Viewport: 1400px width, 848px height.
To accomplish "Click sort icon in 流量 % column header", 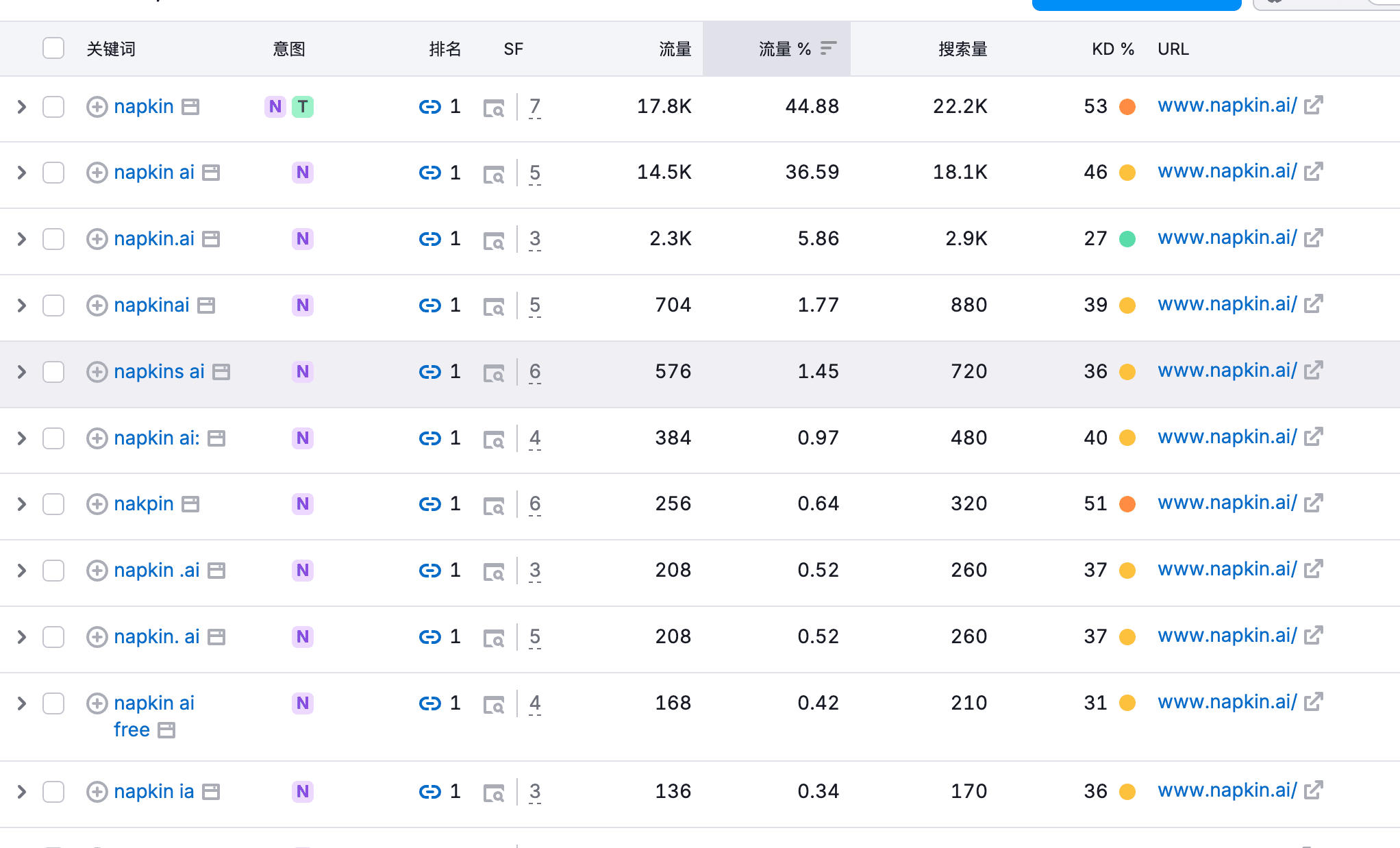I will 828,48.
